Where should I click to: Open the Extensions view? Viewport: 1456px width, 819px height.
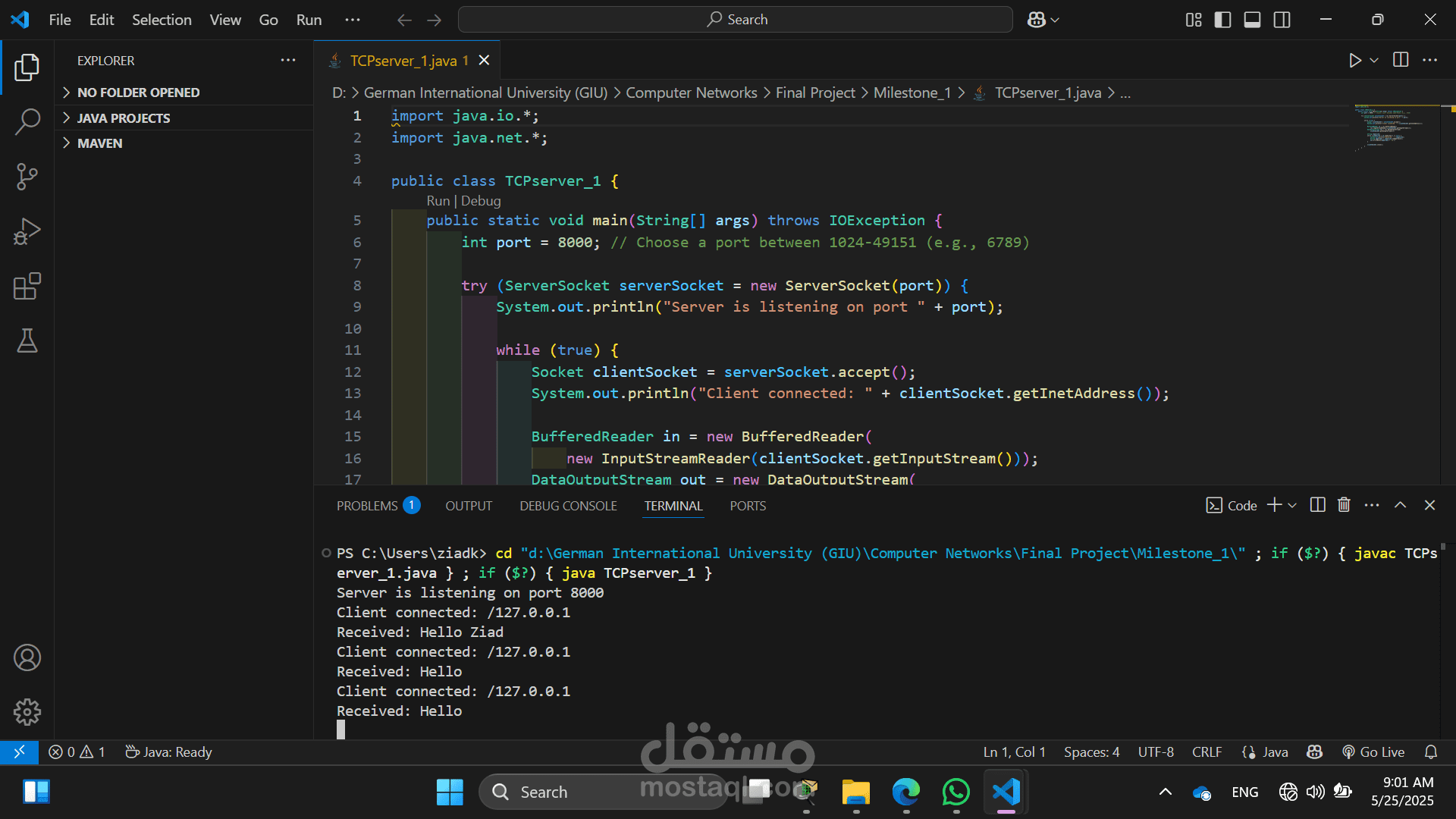click(27, 287)
